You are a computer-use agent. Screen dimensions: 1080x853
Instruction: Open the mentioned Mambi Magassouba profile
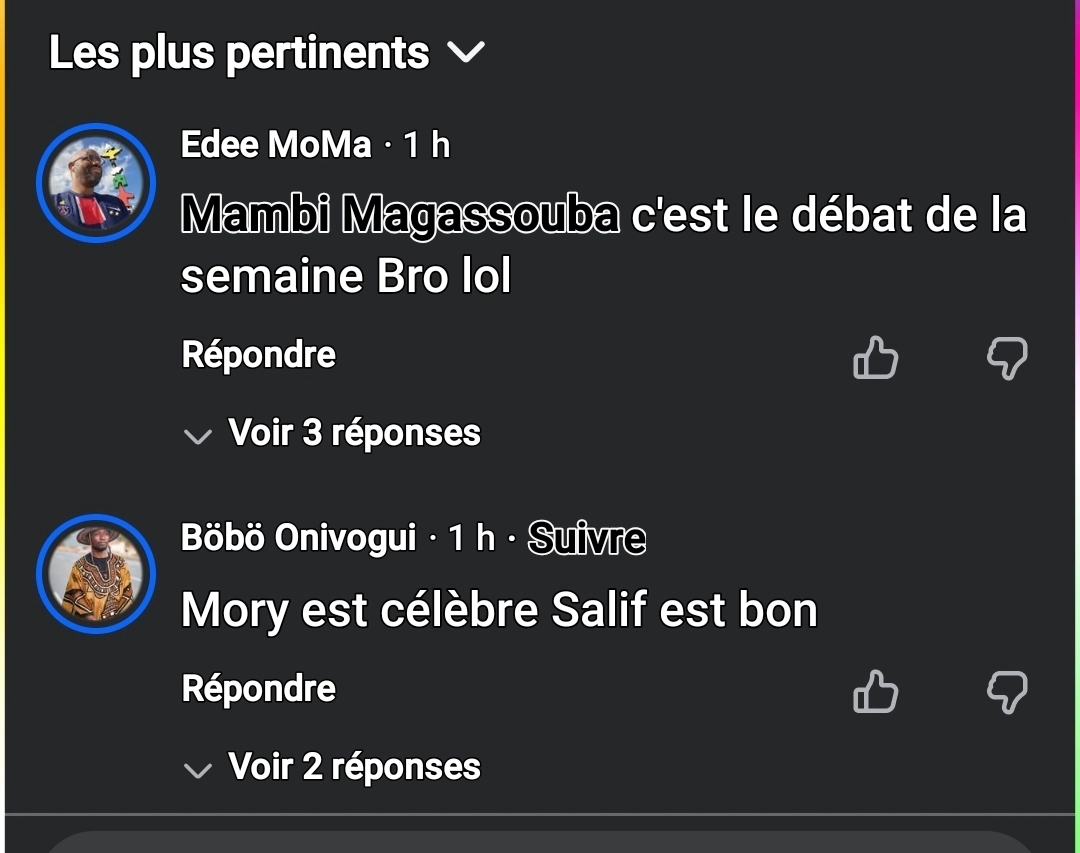point(400,215)
